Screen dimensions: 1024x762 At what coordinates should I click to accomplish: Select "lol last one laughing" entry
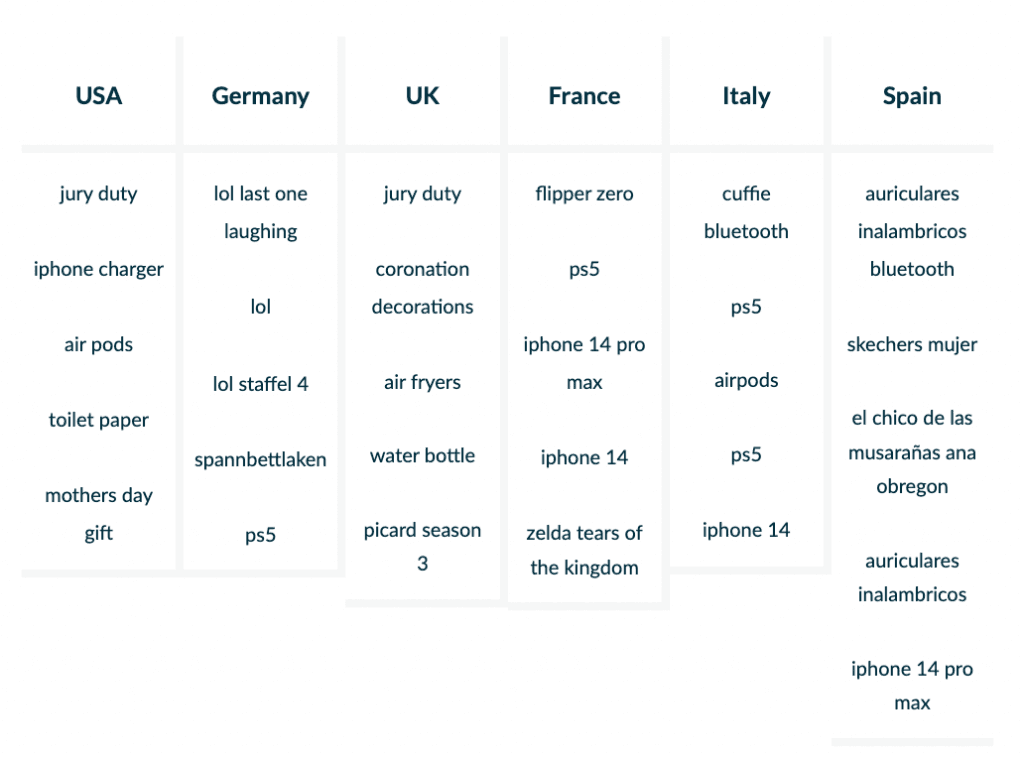(x=260, y=212)
